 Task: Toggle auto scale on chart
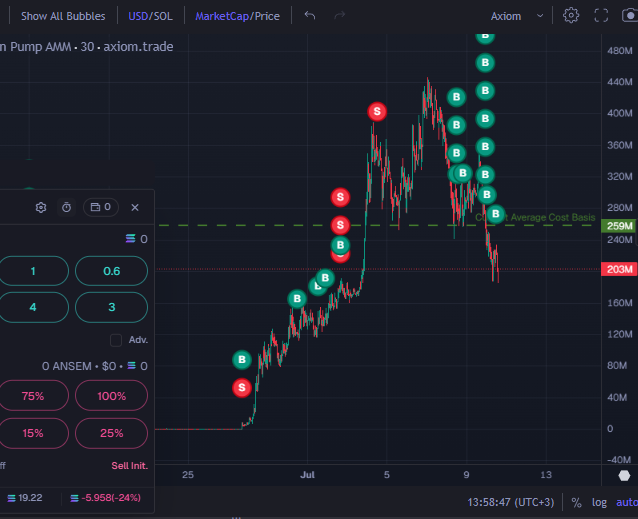(x=627, y=503)
